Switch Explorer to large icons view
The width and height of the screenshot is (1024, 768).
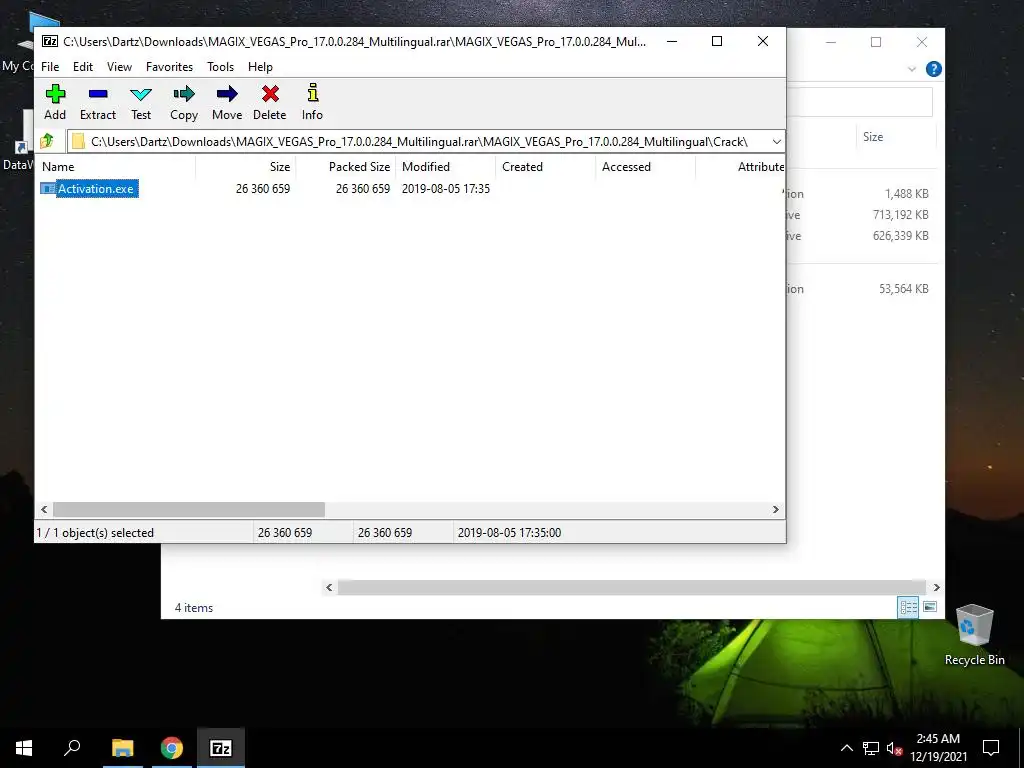[x=930, y=607]
